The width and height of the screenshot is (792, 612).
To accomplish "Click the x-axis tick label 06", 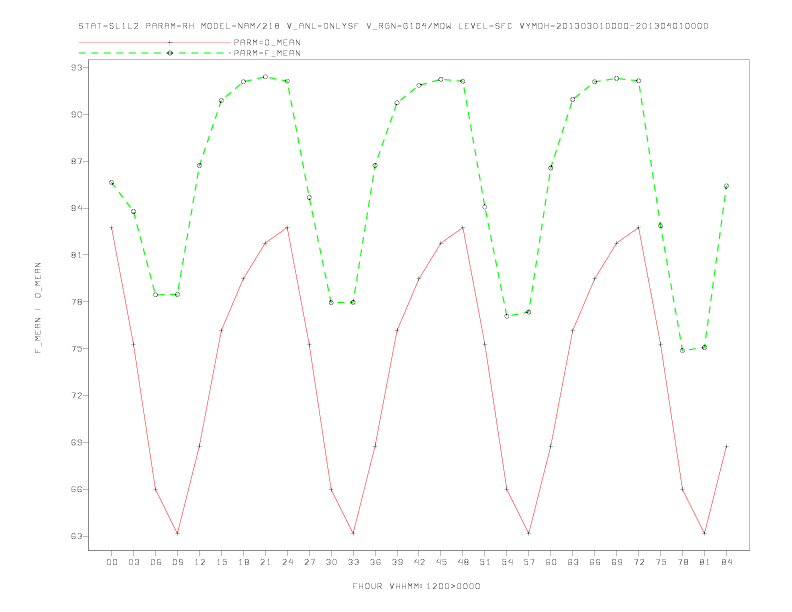I will pyautogui.click(x=156, y=562).
